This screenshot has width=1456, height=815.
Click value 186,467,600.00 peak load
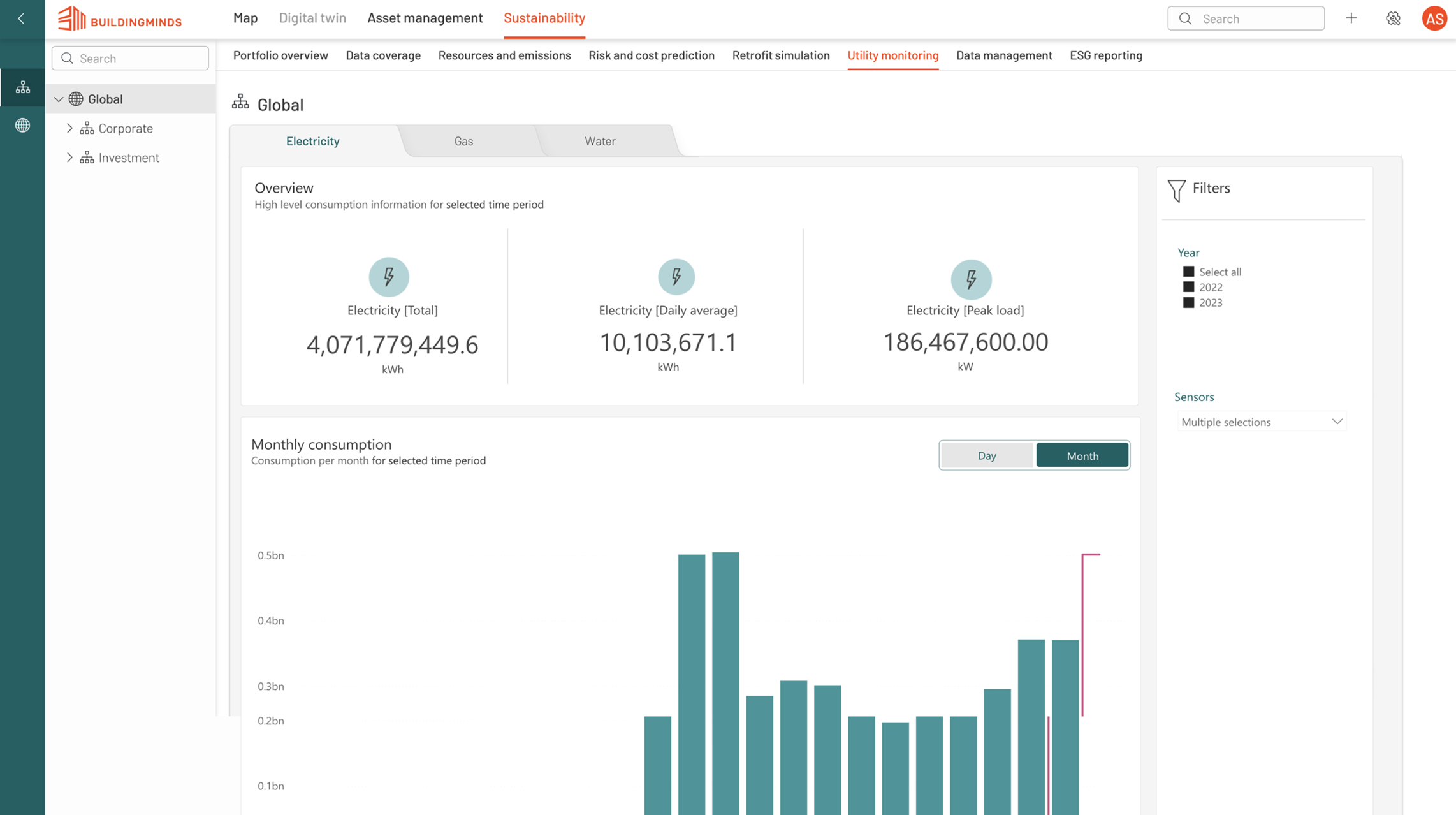(965, 342)
